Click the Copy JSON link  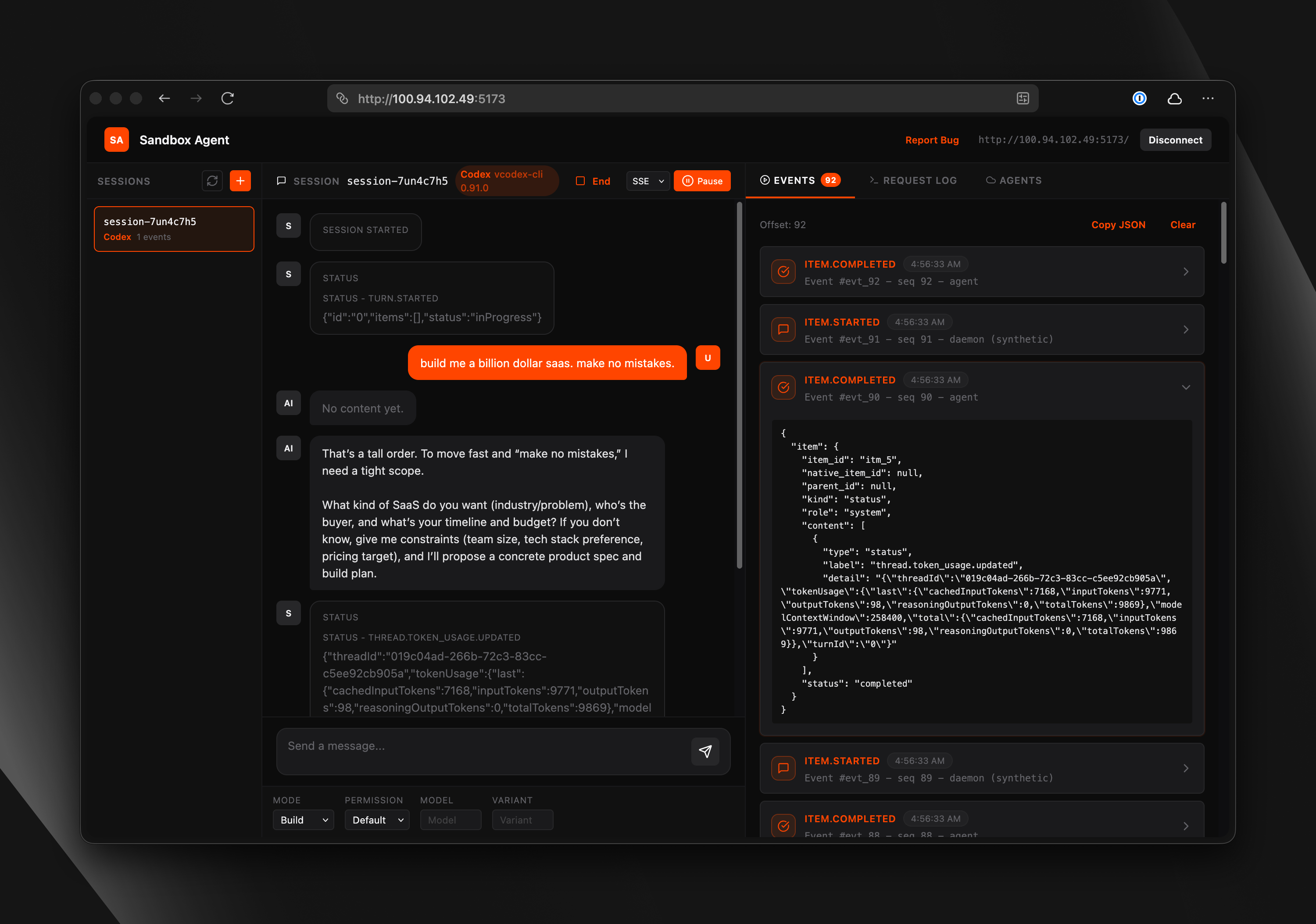pyautogui.click(x=1118, y=225)
